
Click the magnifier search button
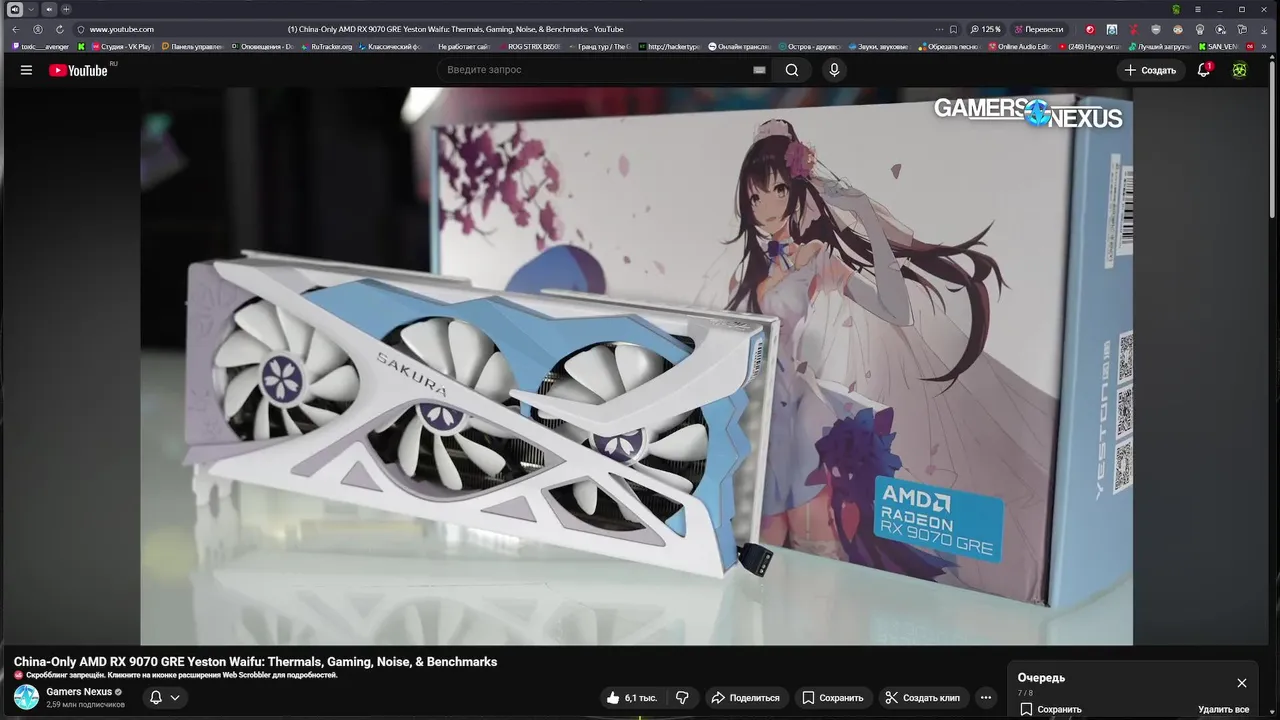[792, 70]
